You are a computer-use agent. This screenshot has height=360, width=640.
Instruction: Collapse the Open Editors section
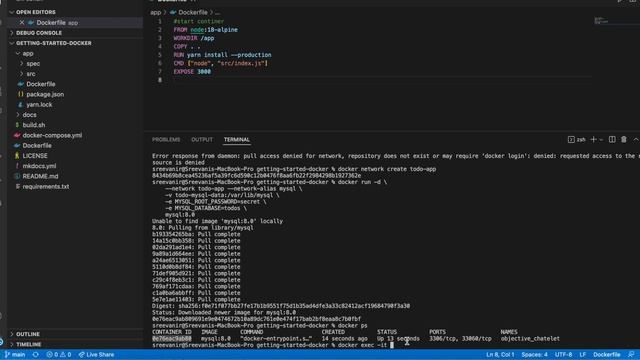(11, 12)
